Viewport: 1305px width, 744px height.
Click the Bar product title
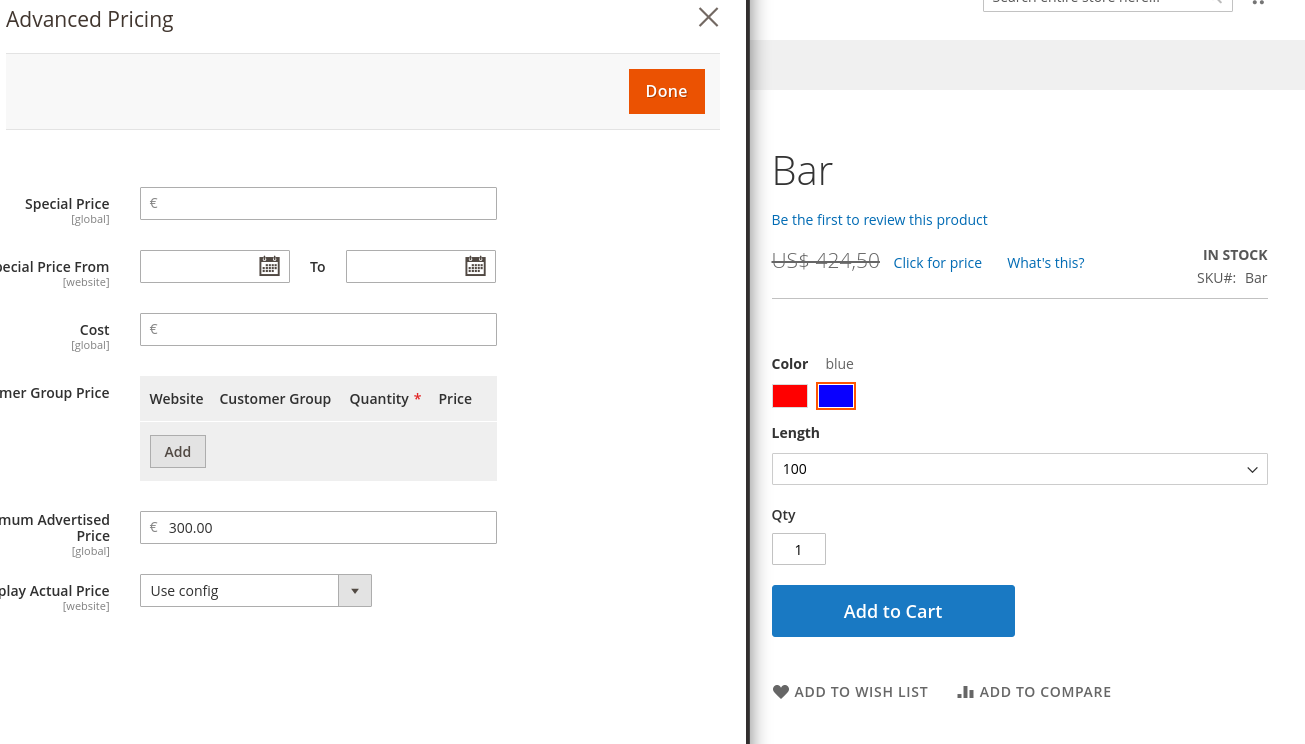[803, 171]
